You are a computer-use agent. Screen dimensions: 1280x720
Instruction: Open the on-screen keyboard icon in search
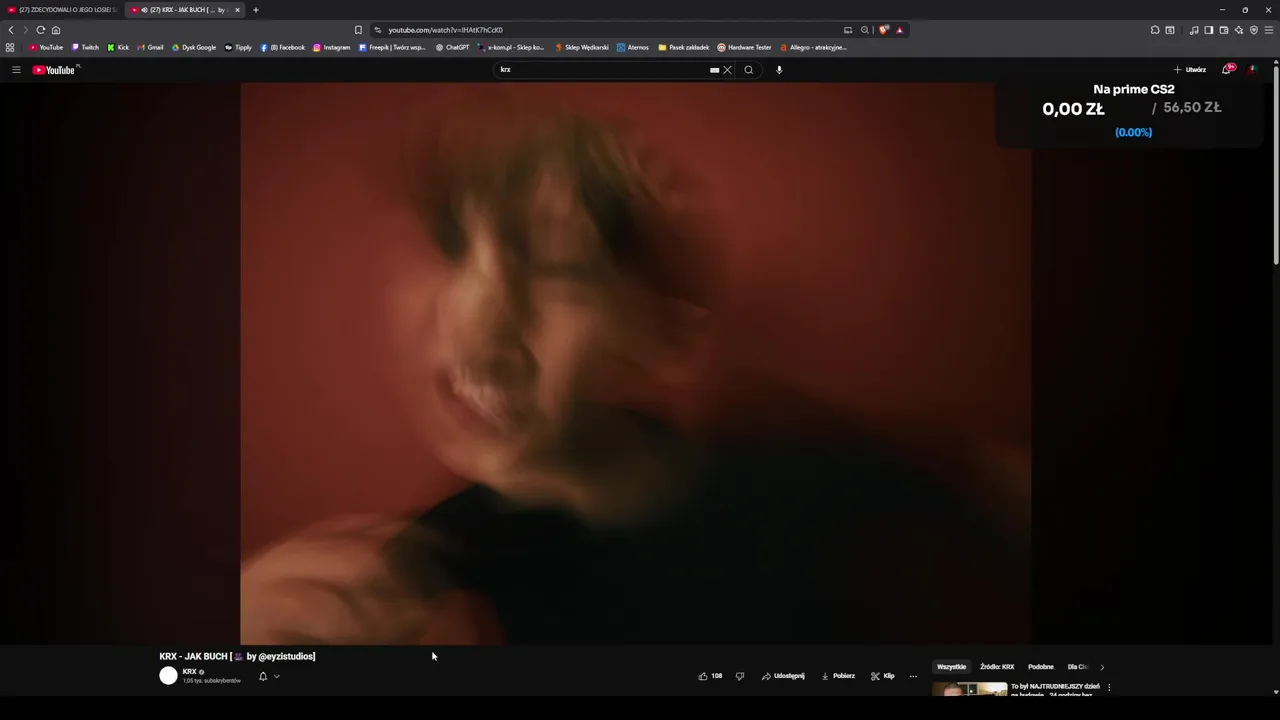coord(714,70)
